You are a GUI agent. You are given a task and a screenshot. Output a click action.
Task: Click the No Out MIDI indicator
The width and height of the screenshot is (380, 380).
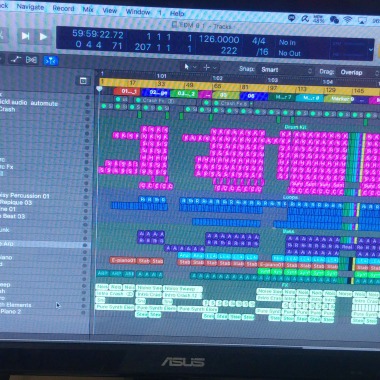[x=290, y=53]
